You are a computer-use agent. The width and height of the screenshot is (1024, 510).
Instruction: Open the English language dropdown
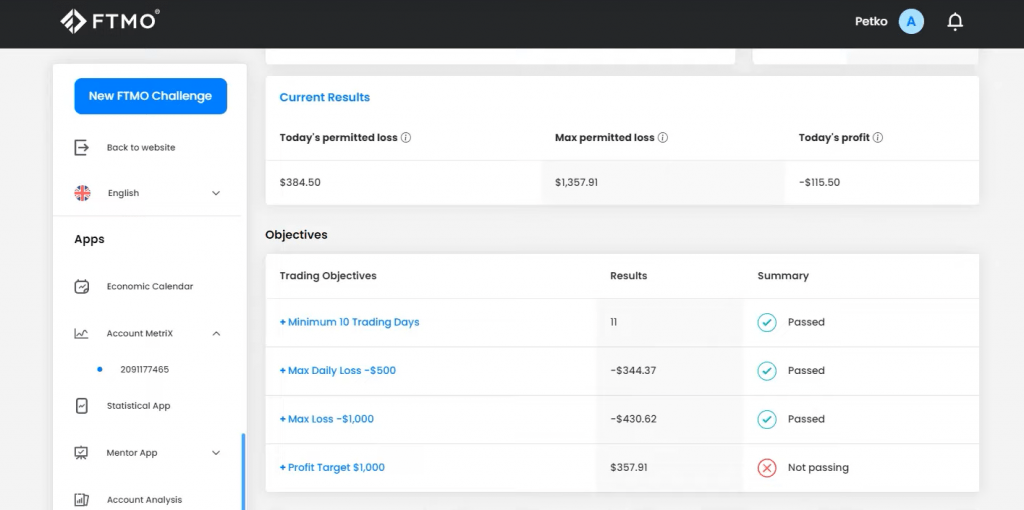coord(215,194)
